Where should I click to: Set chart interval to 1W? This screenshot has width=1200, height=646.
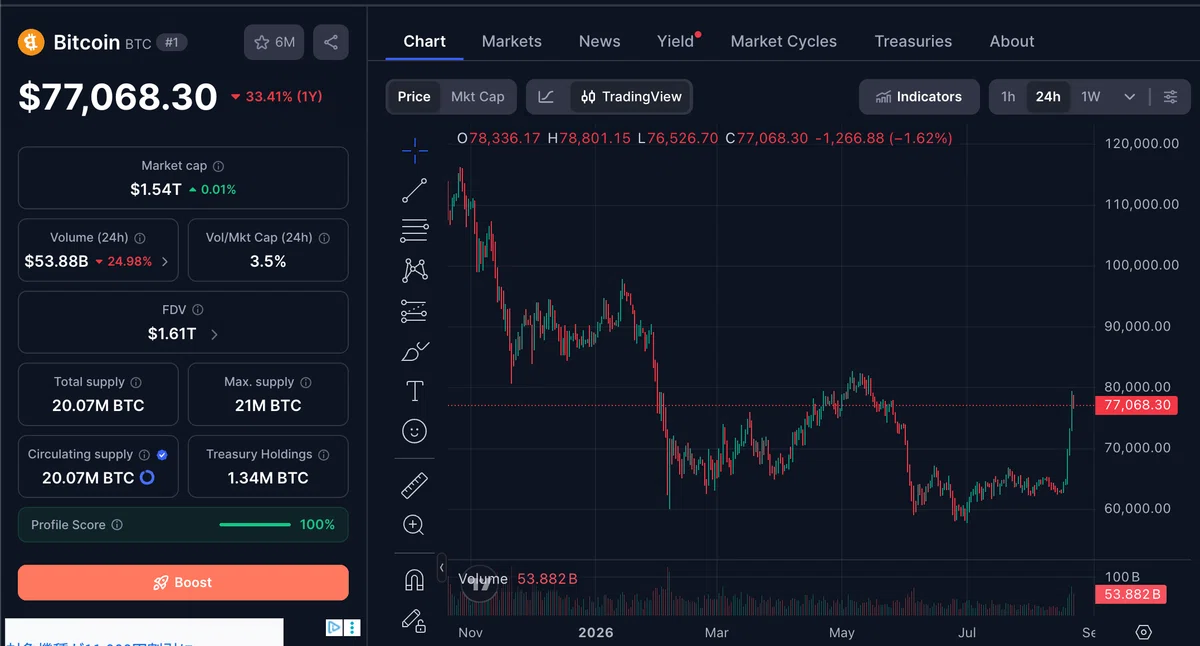pos(1091,97)
